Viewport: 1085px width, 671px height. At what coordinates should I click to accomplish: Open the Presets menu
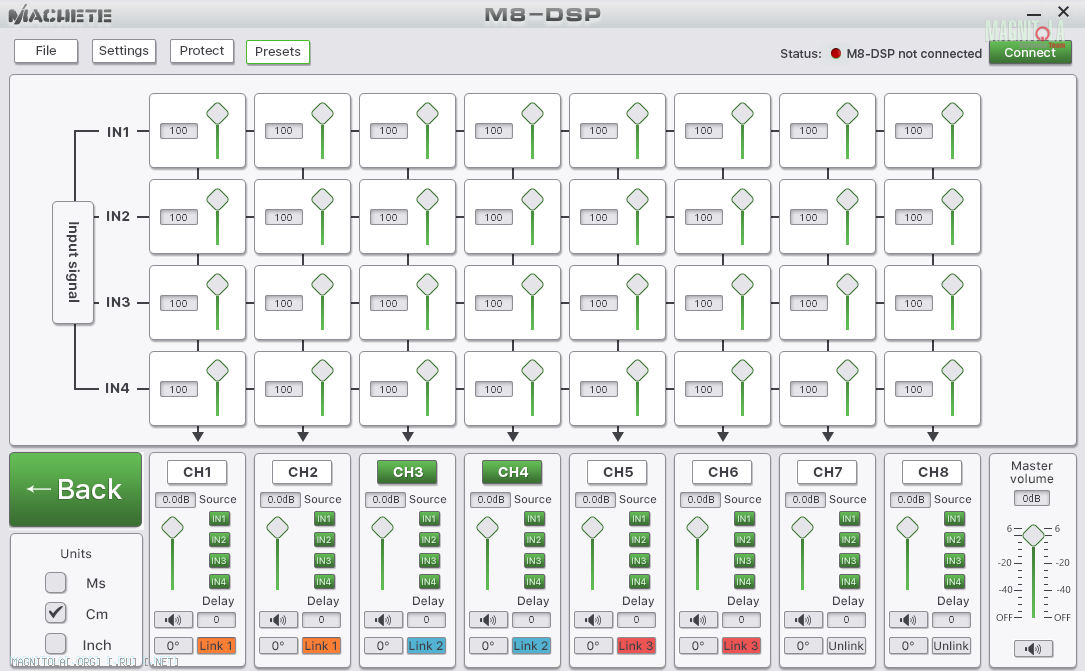coord(277,52)
